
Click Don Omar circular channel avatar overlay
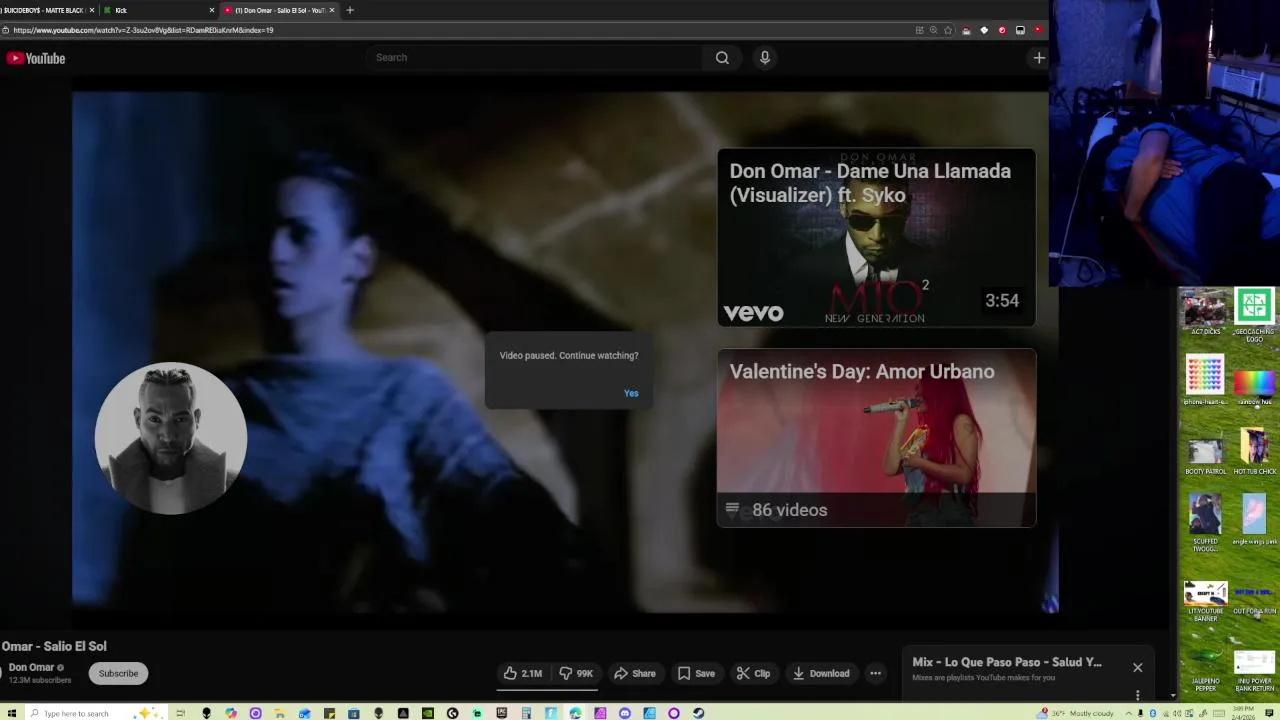pos(170,438)
